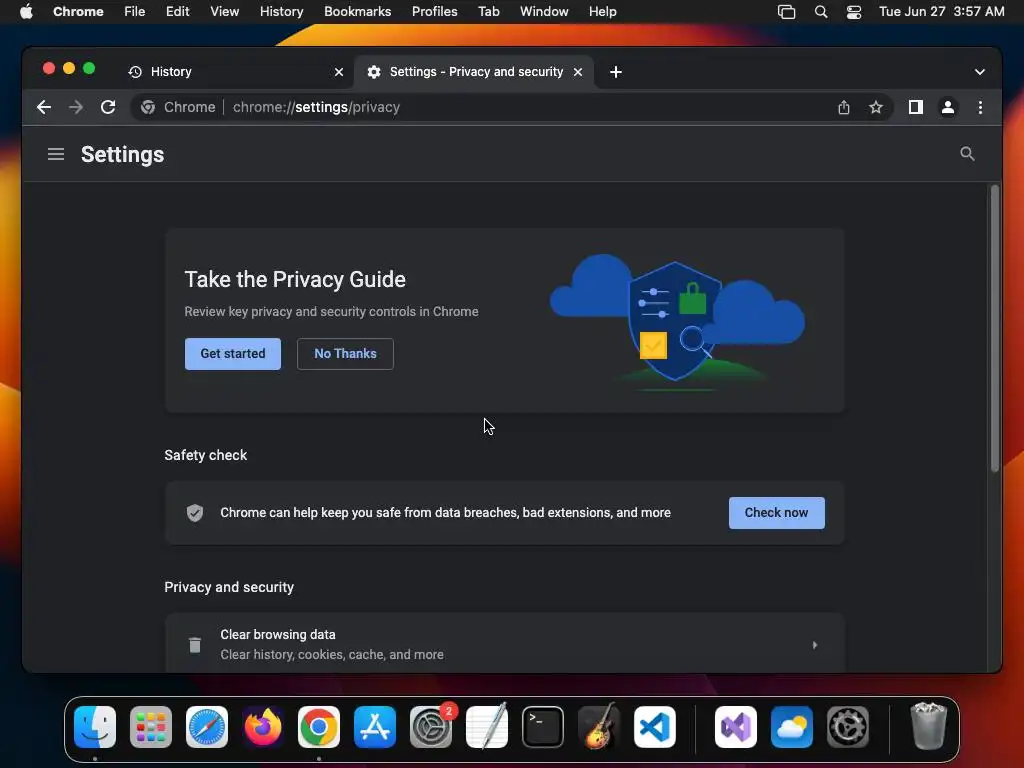Screen dimensions: 1024x768
Task: Open the File menu
Action: pyautogui.click(x=135, y=11)
